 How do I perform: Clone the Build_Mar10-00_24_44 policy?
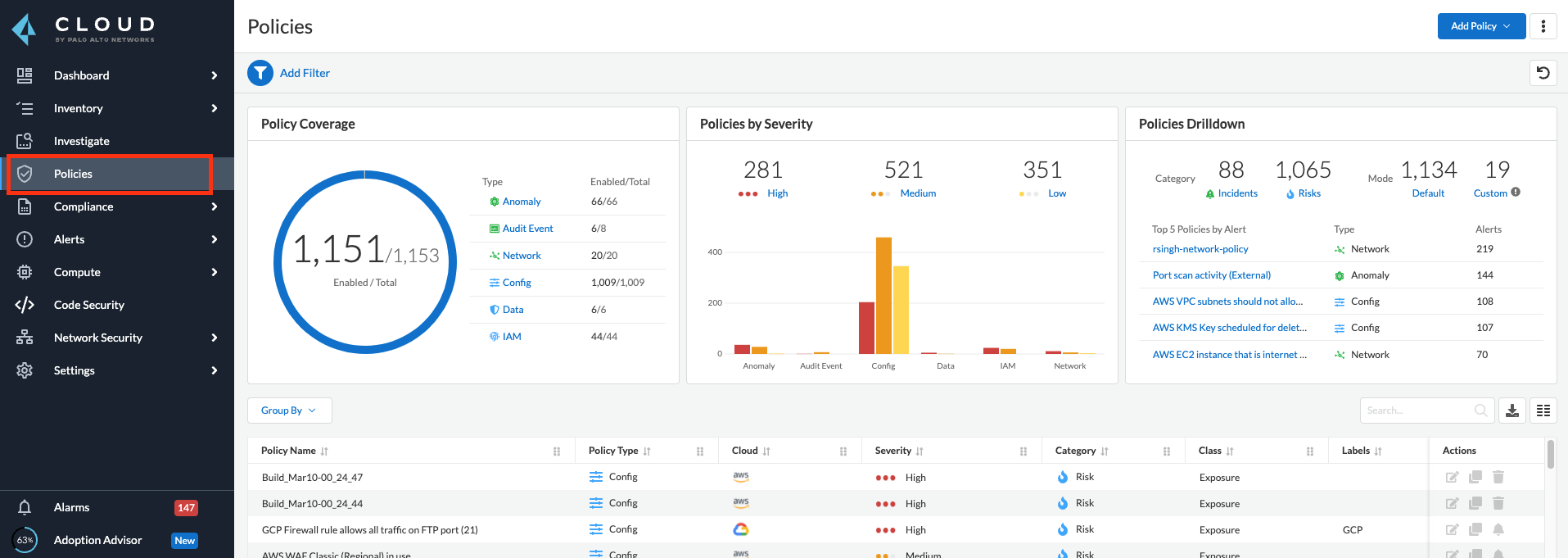1475,503
